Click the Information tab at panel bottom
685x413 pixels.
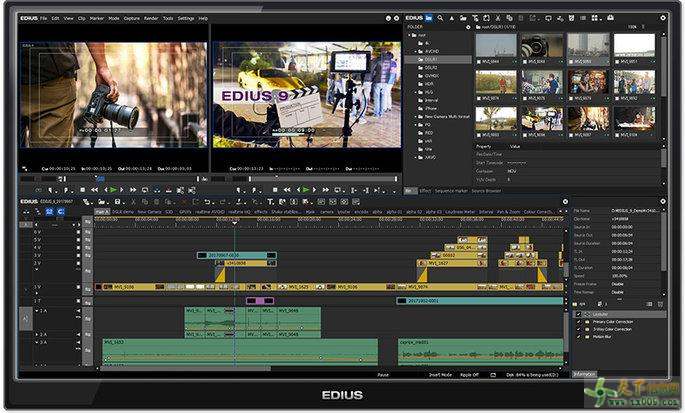coord(584,374)
